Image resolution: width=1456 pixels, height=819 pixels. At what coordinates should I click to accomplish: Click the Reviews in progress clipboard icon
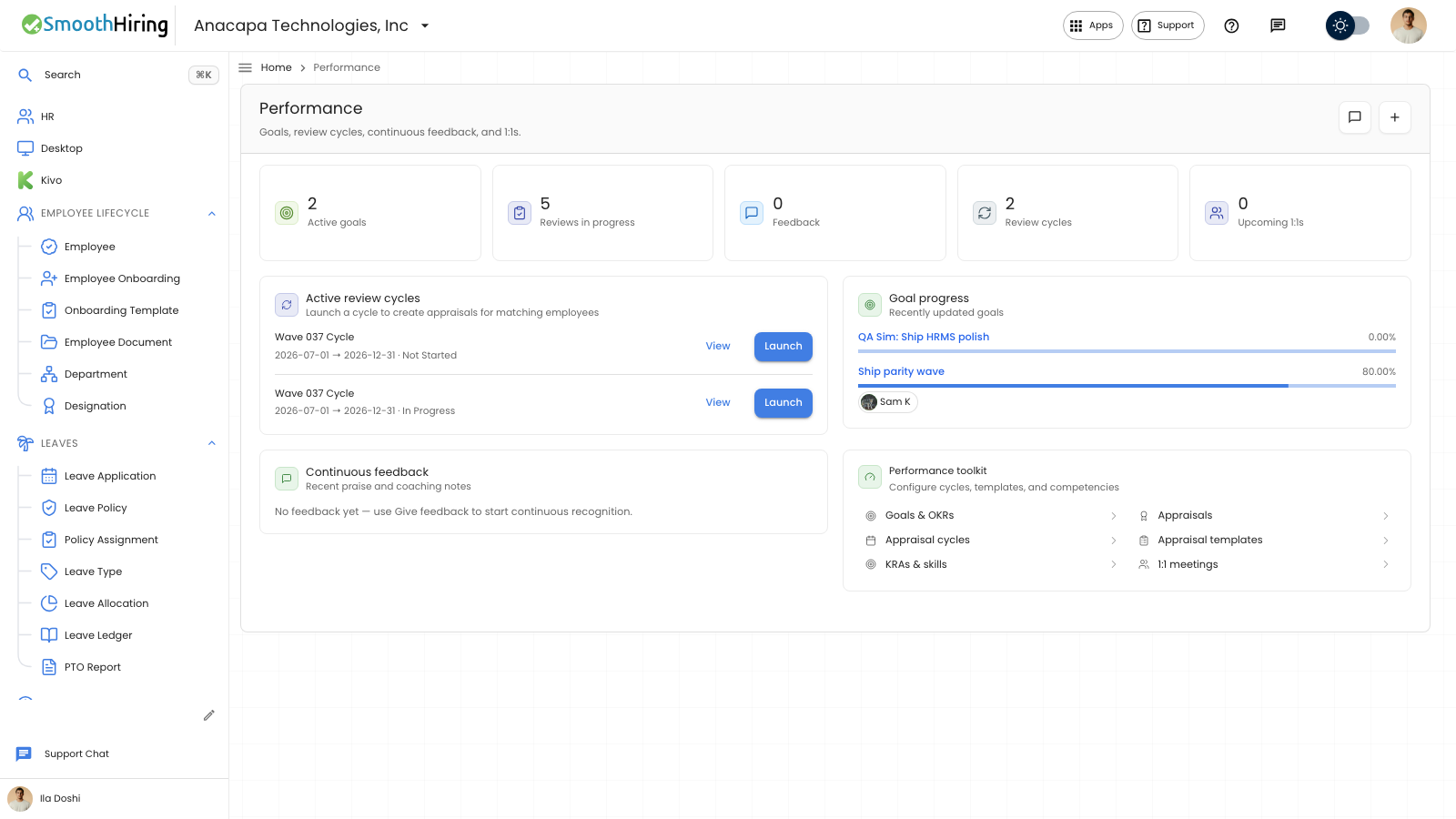pyautogui.click(x=520, y=213)
